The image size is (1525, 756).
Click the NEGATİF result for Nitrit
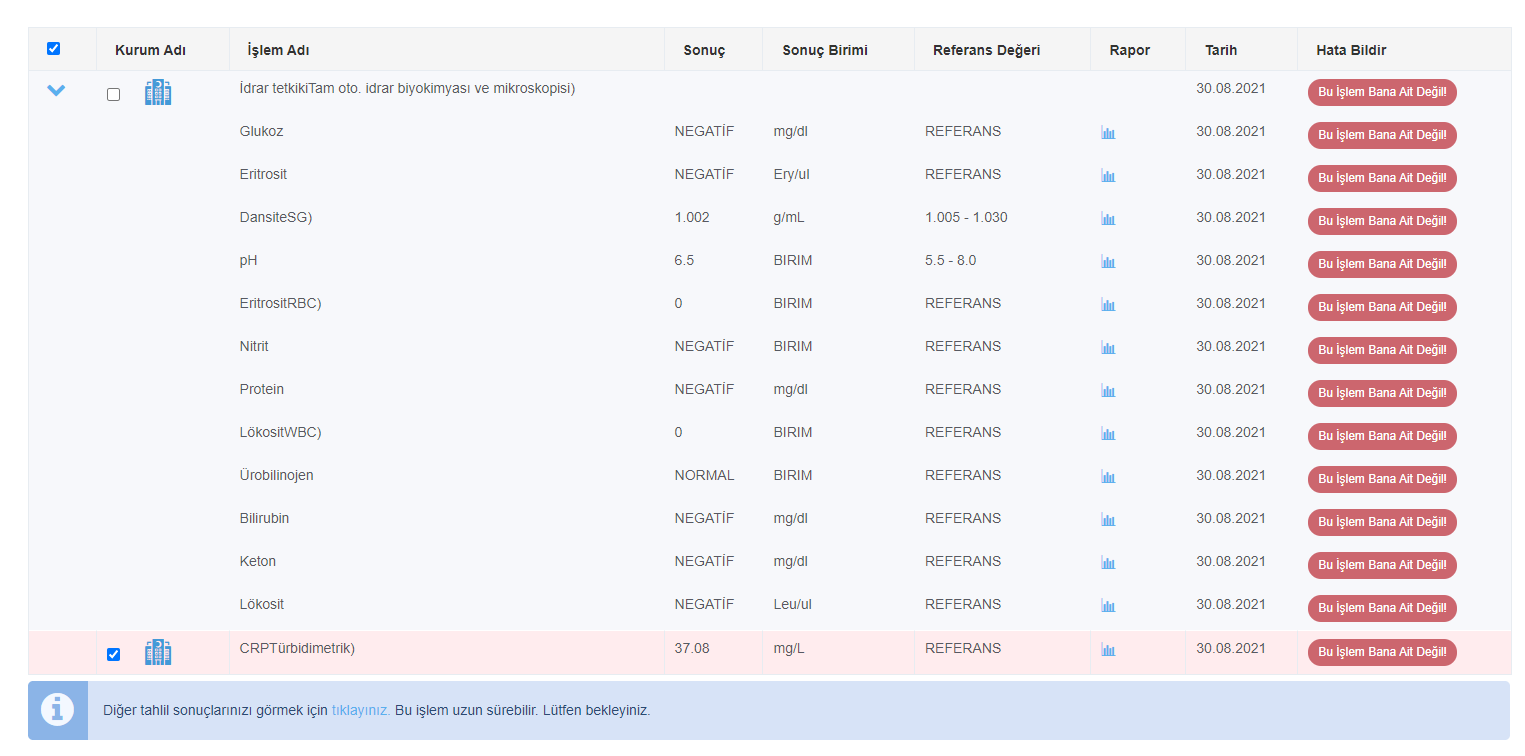pos(704,346)
